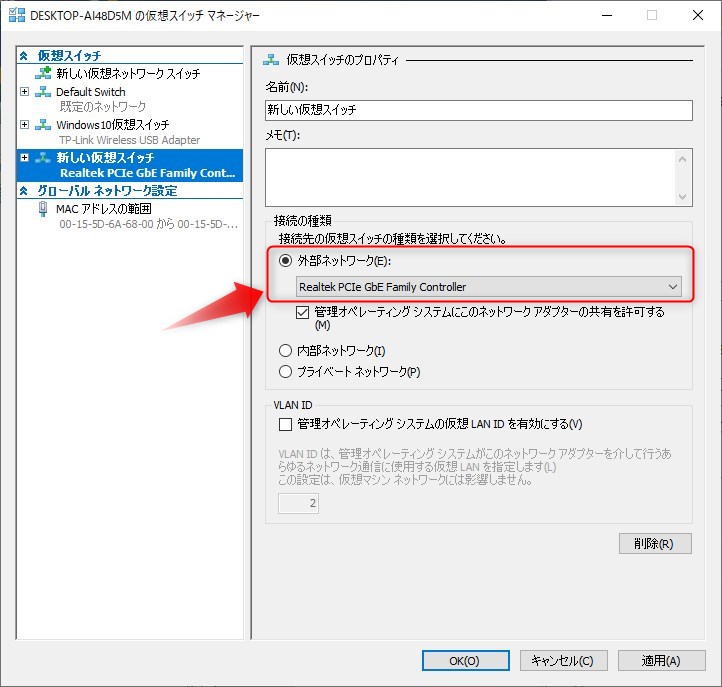The image size is (722, 687).
Task: Click the Default Switch network icon
Action: (43, 92)
